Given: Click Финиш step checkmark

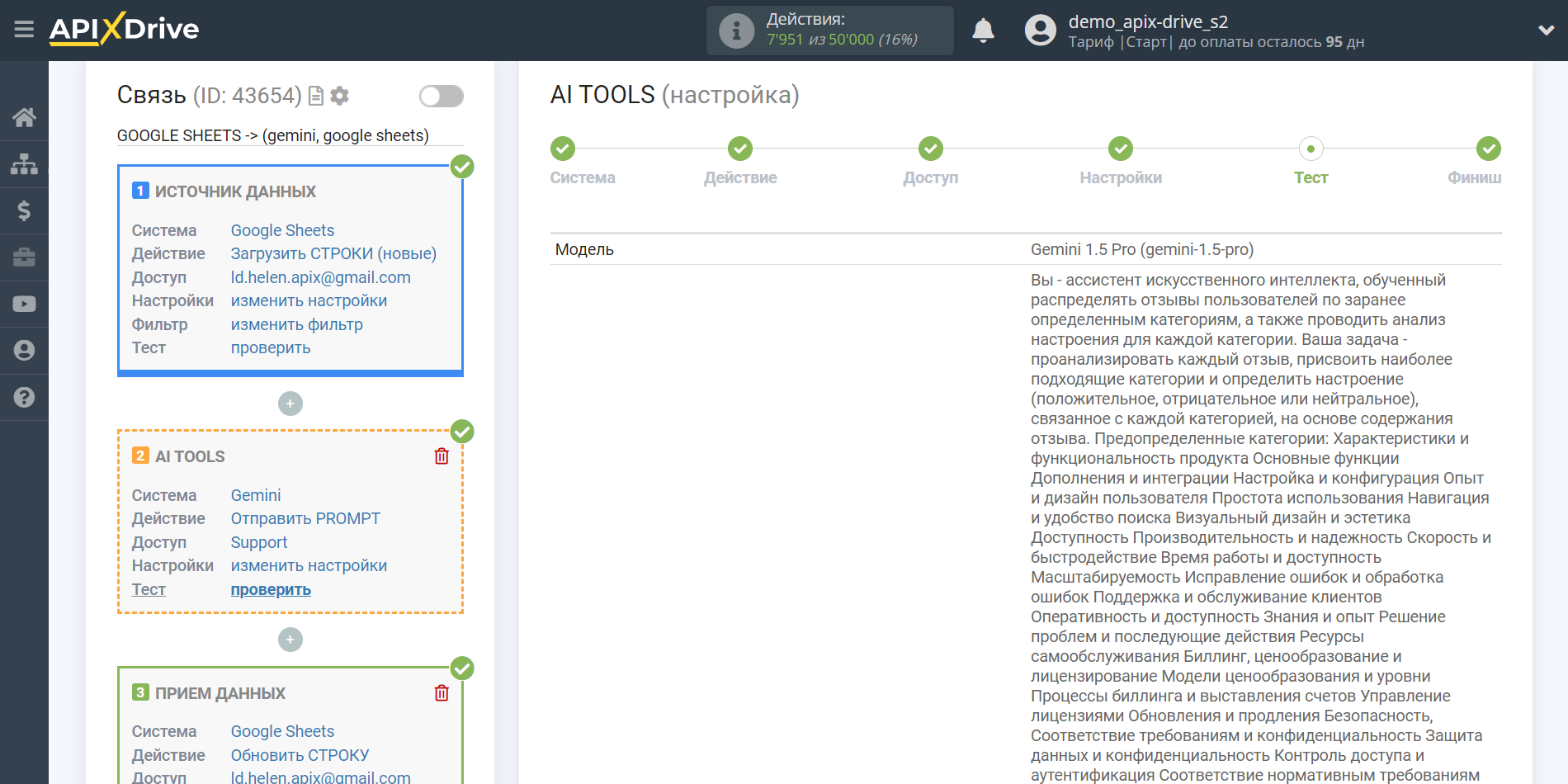Looking at the screenshot, I should pos(1489,149).
